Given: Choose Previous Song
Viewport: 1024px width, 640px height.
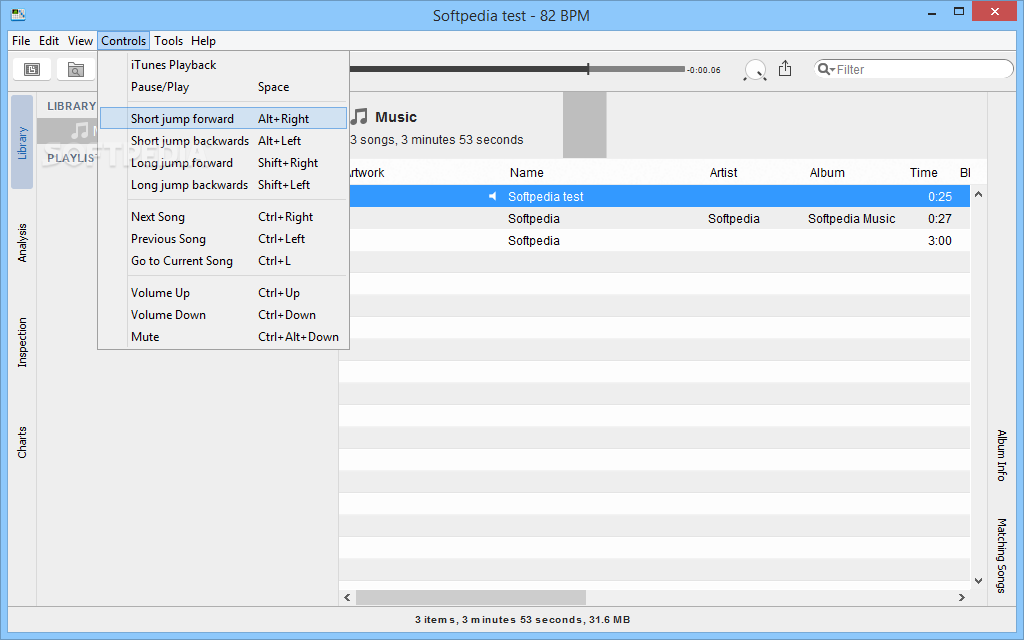Looking at the screenshot, I should click(x=223, y=239).
